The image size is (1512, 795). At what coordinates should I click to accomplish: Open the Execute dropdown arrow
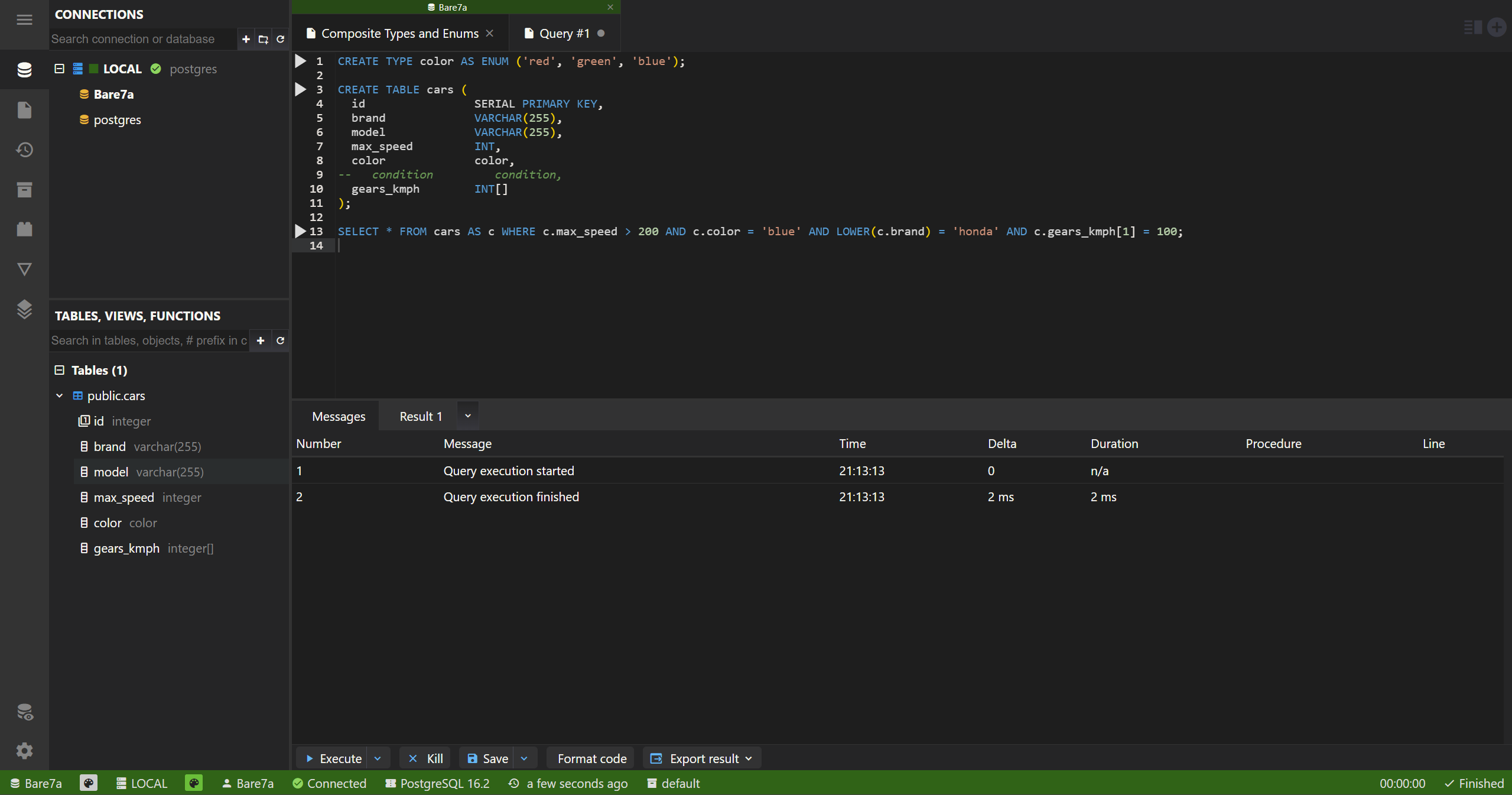[378, 758]
